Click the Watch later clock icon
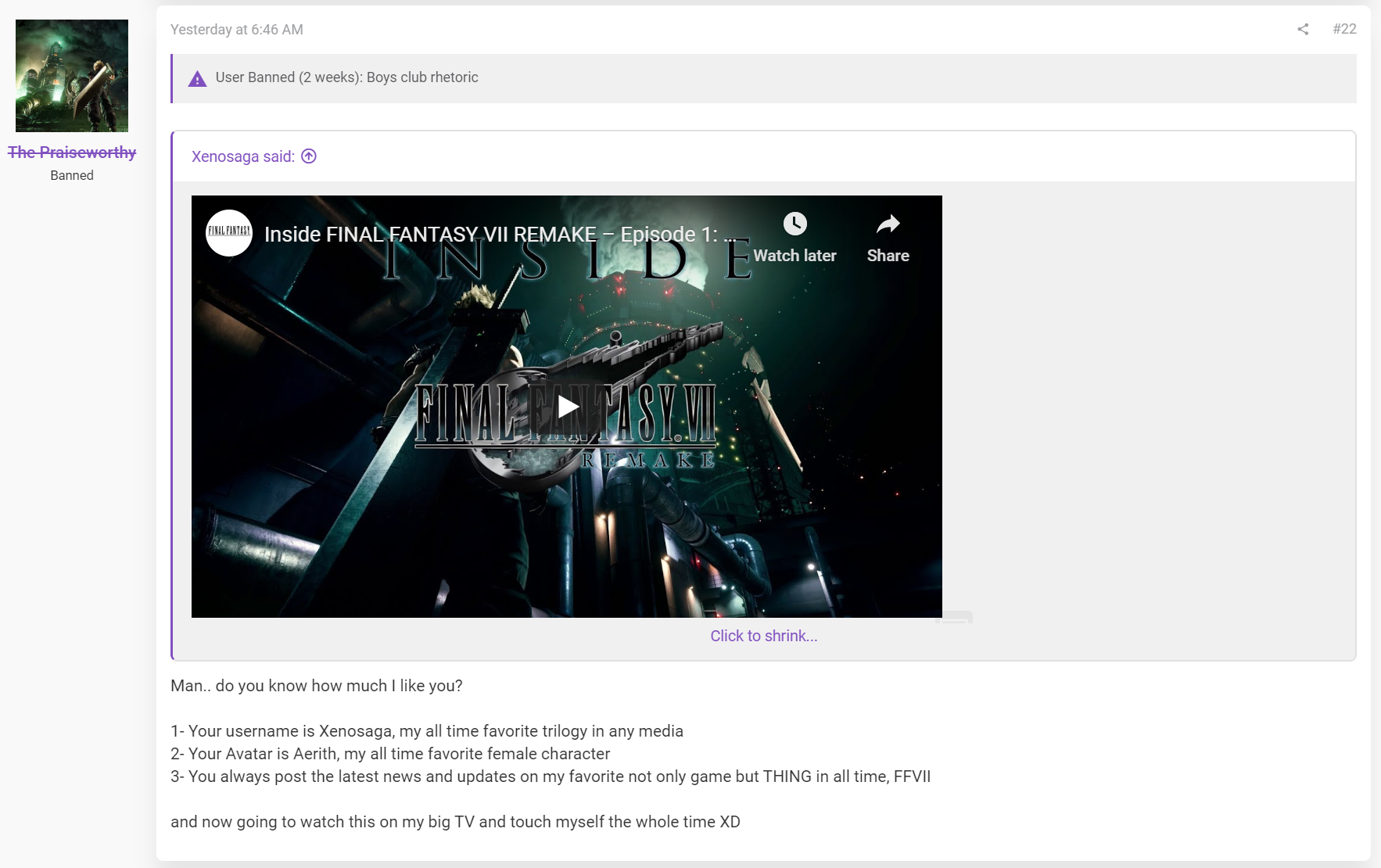The image size is (1381, 868). pos(795,224)
